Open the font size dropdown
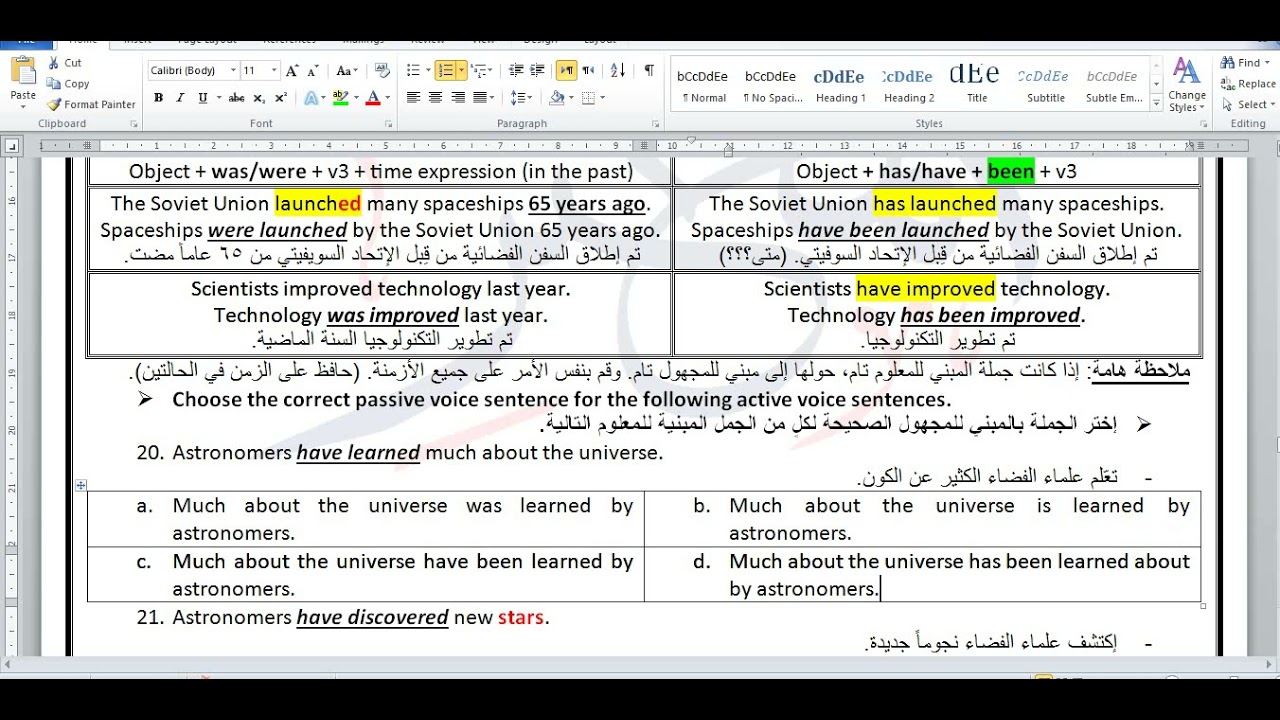Screen dimensions: 1280x720 coord(276,71)
